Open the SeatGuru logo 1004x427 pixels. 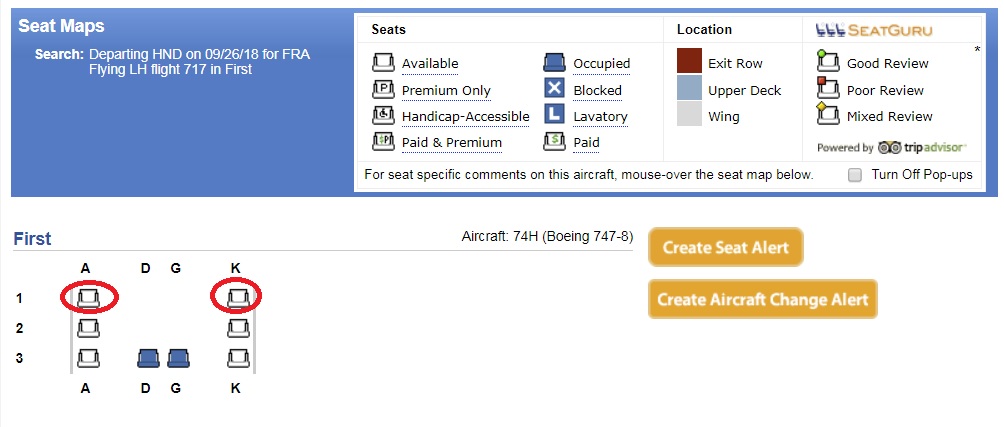tap(874, 30)
